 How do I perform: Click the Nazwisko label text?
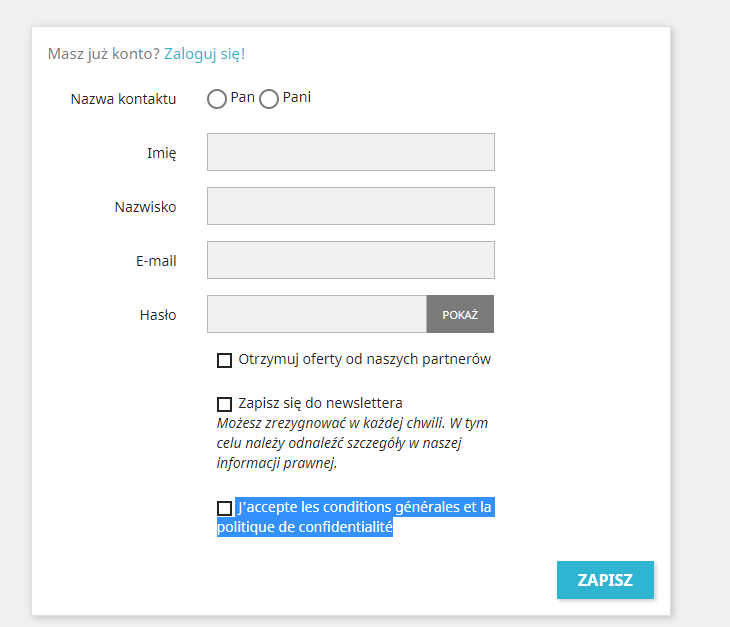click(145, 207)
